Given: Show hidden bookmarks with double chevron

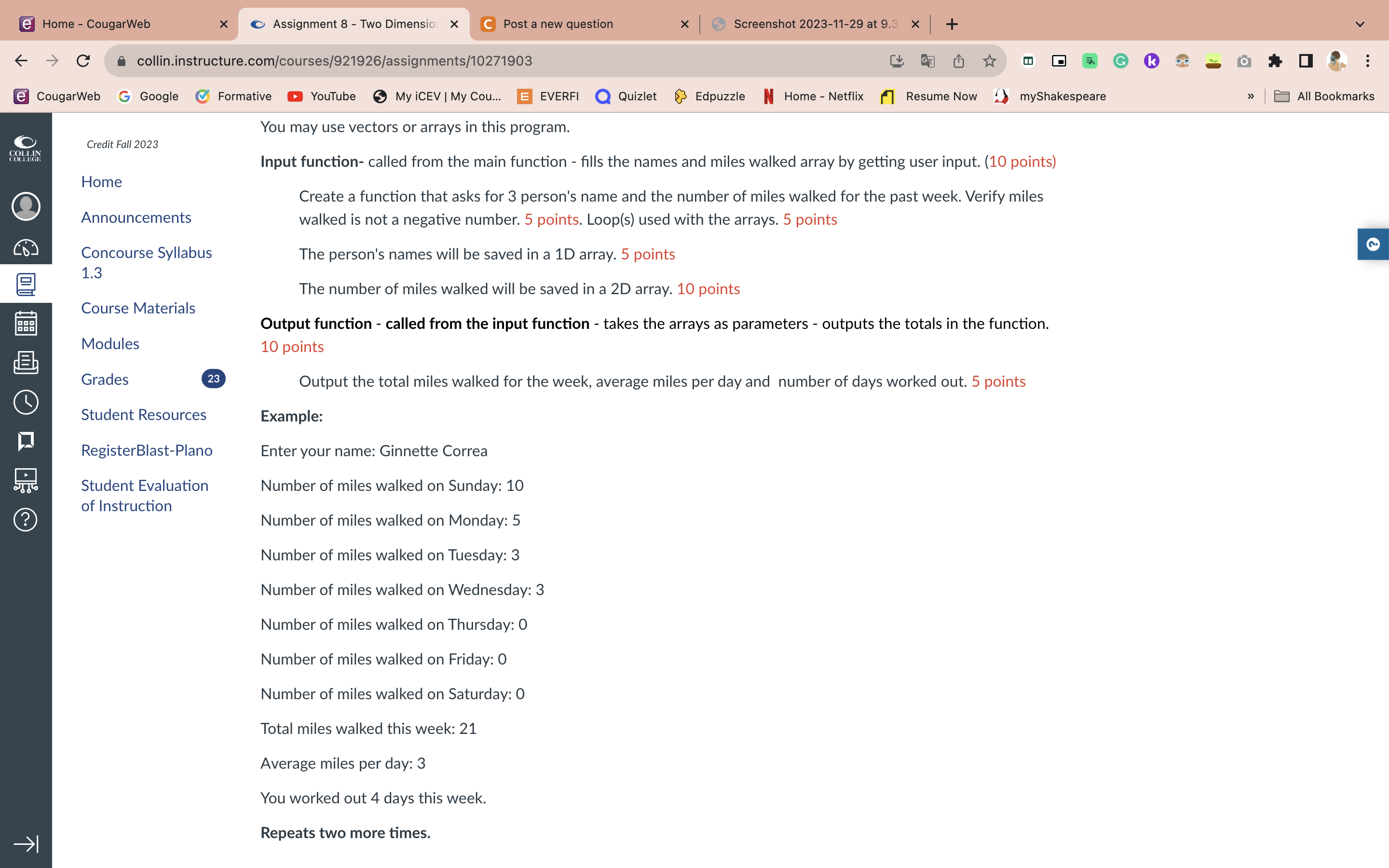Looking at the screenshot, I should [x=1251, y=96].
